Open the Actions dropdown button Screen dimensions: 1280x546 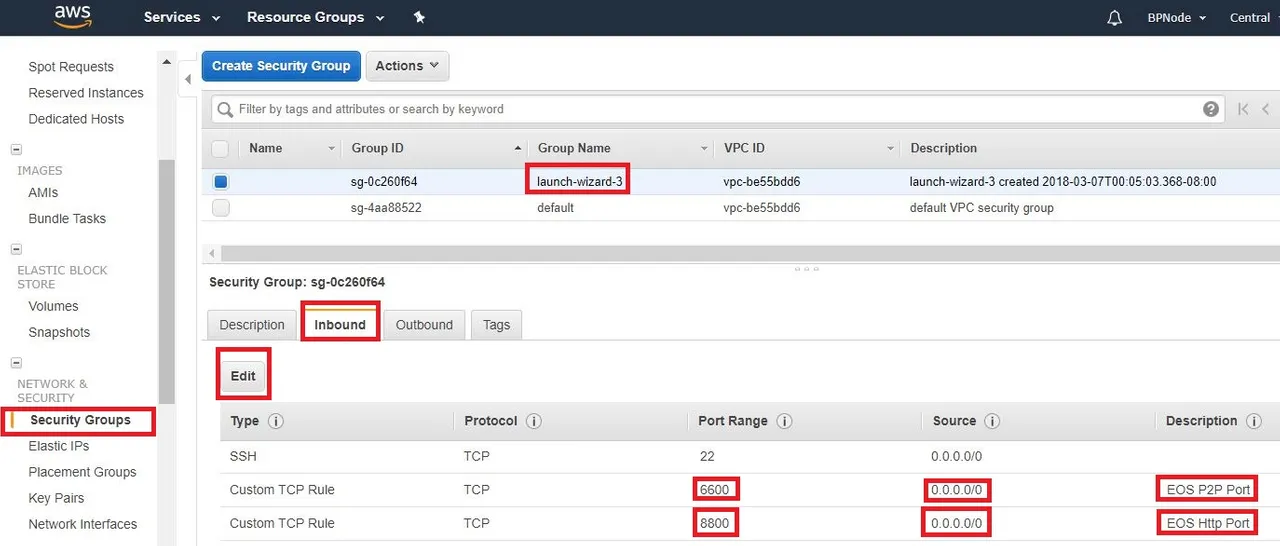tap(407, 66)
